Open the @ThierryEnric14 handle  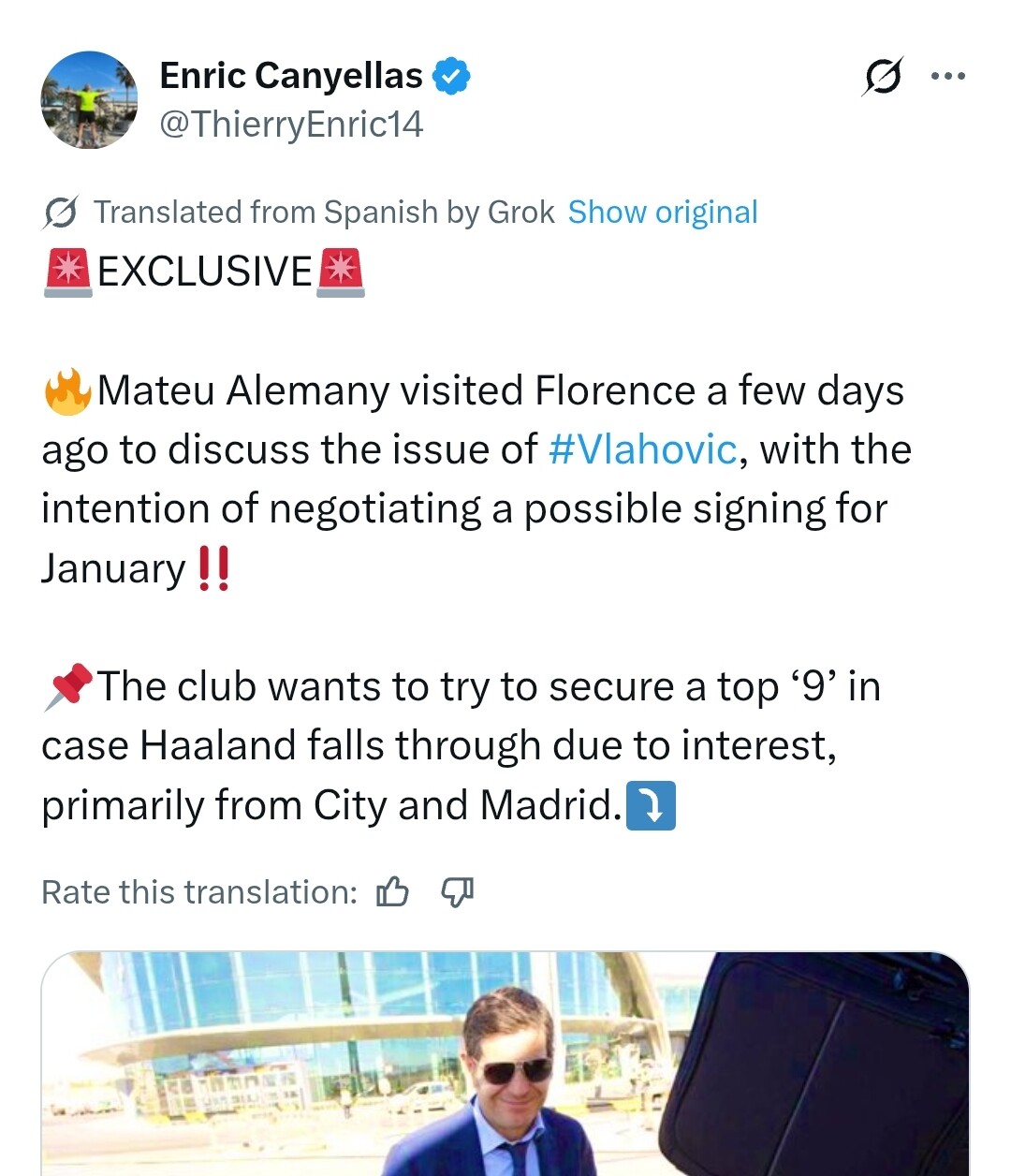point(291,124)
